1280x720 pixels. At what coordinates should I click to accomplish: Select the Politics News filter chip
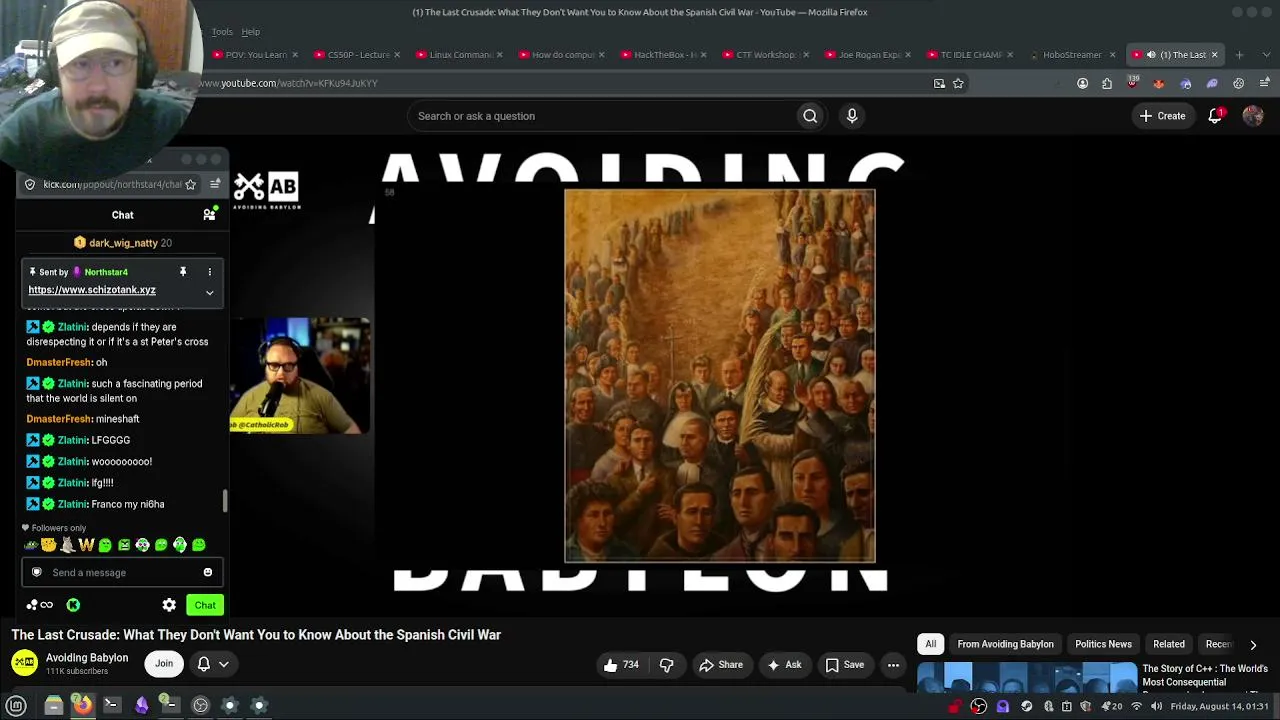(1103, 645)
